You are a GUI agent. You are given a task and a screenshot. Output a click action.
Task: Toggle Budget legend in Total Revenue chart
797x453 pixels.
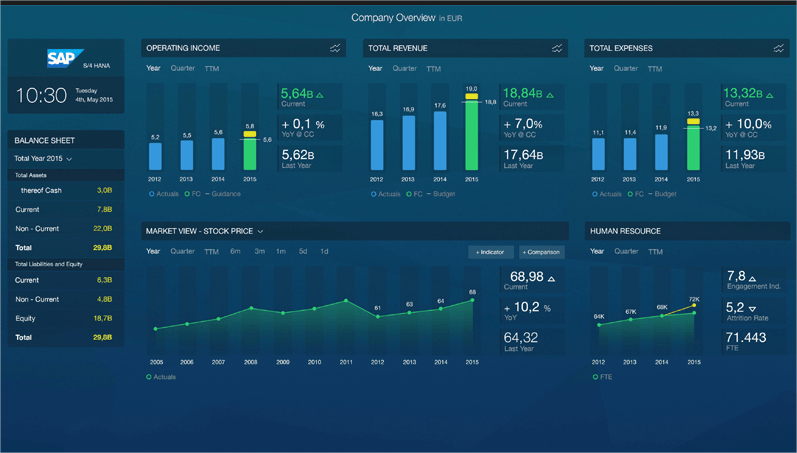click(x=441, y=194)
